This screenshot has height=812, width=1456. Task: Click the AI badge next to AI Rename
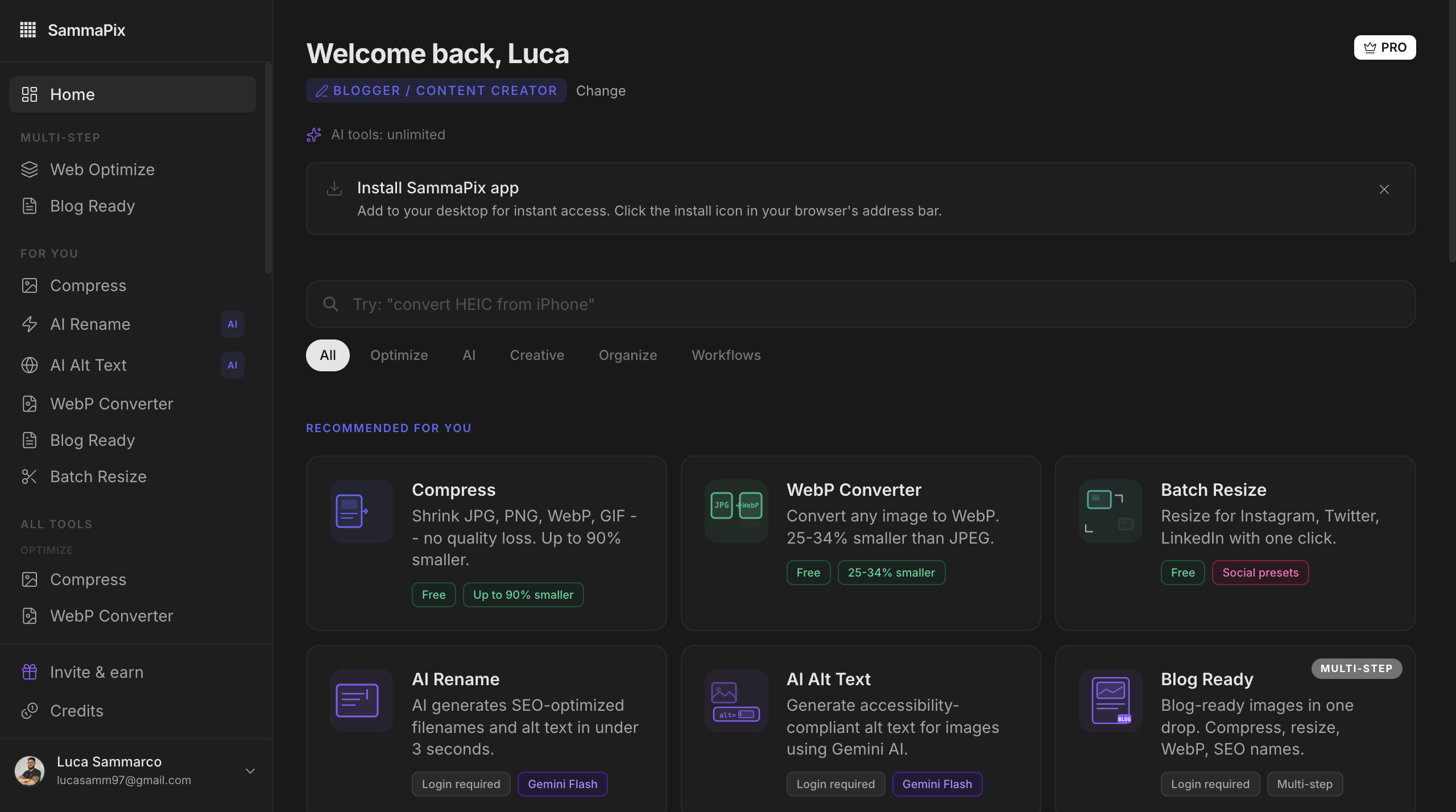pyautogui.click(x=233, y=324)
